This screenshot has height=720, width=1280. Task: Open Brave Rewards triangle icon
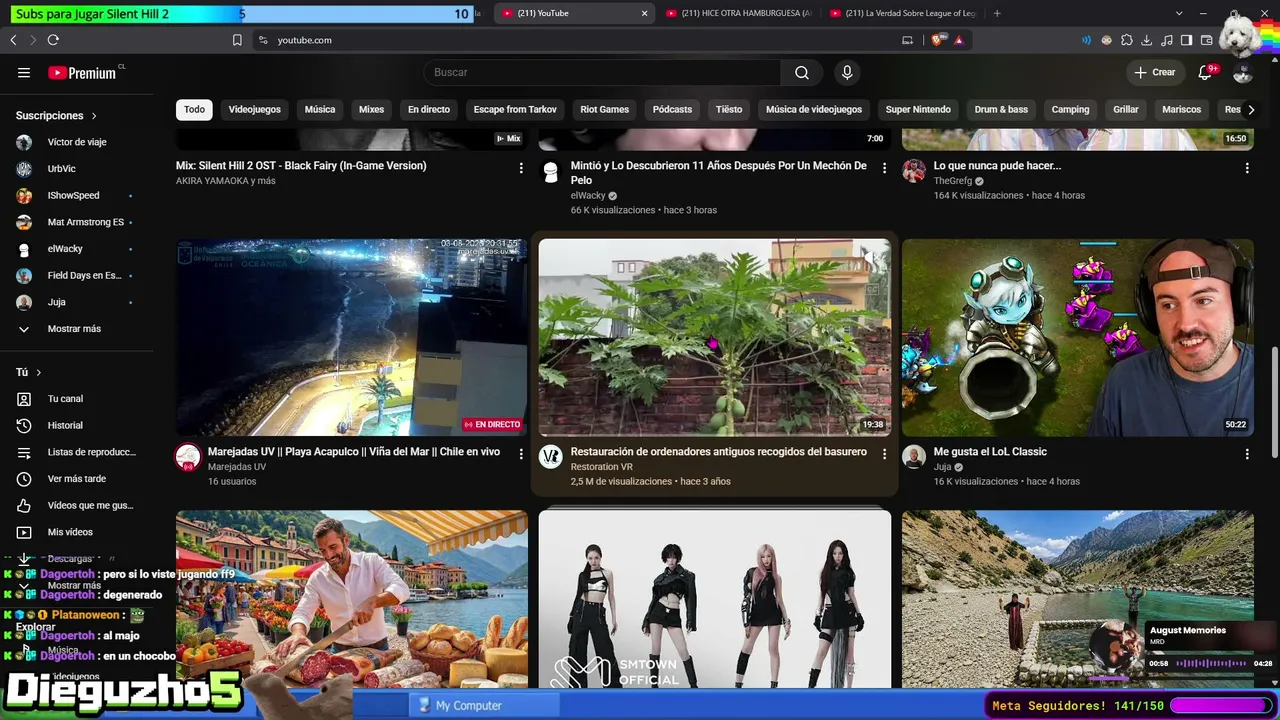tap(959, 40)
